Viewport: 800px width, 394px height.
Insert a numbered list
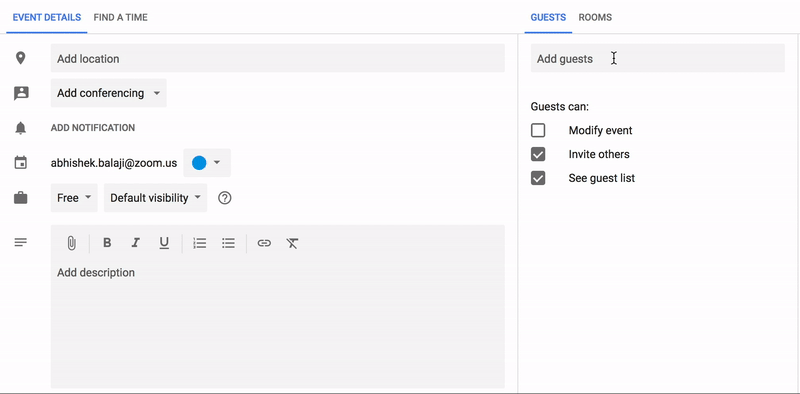[199, 243]
